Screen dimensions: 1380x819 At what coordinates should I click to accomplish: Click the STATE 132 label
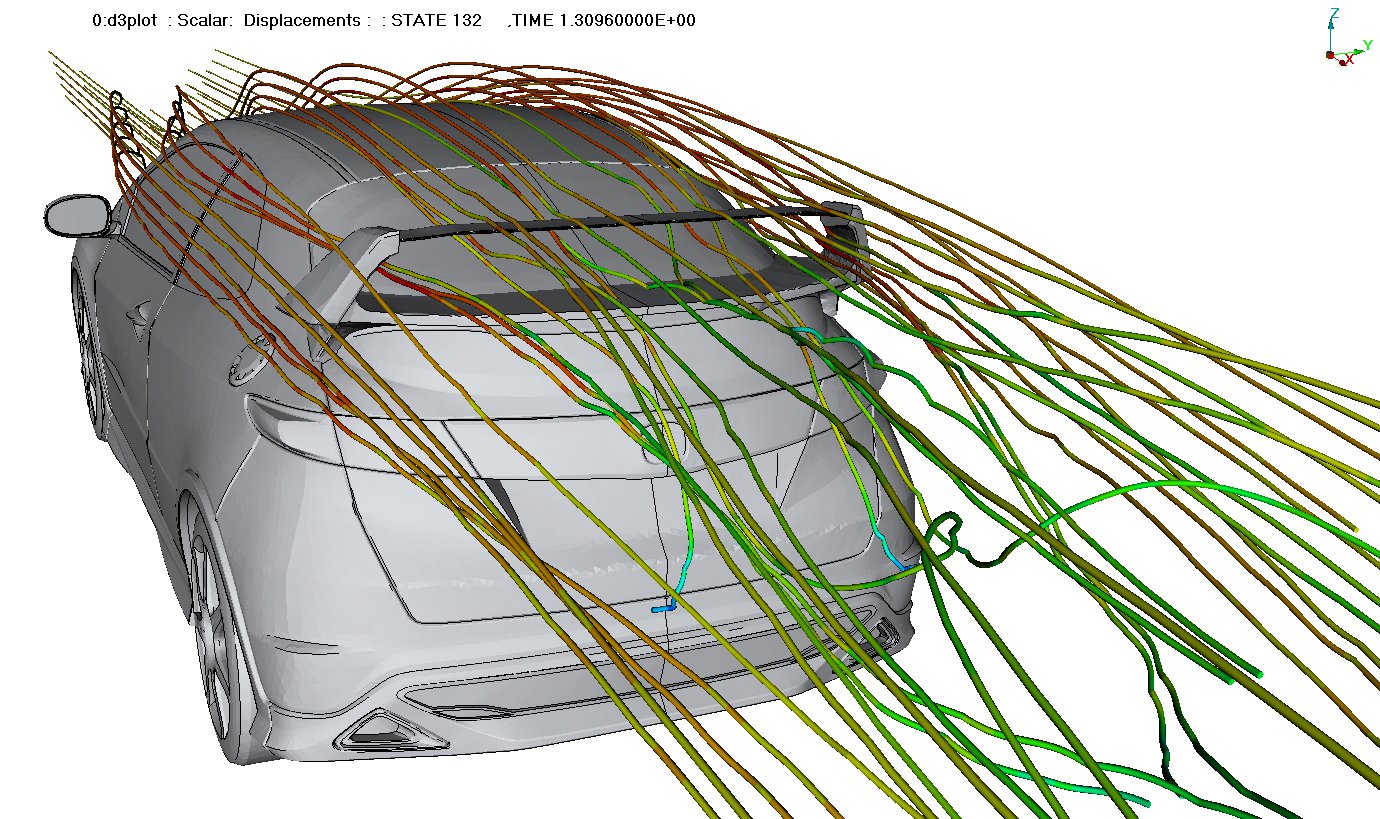coord(442,21)
